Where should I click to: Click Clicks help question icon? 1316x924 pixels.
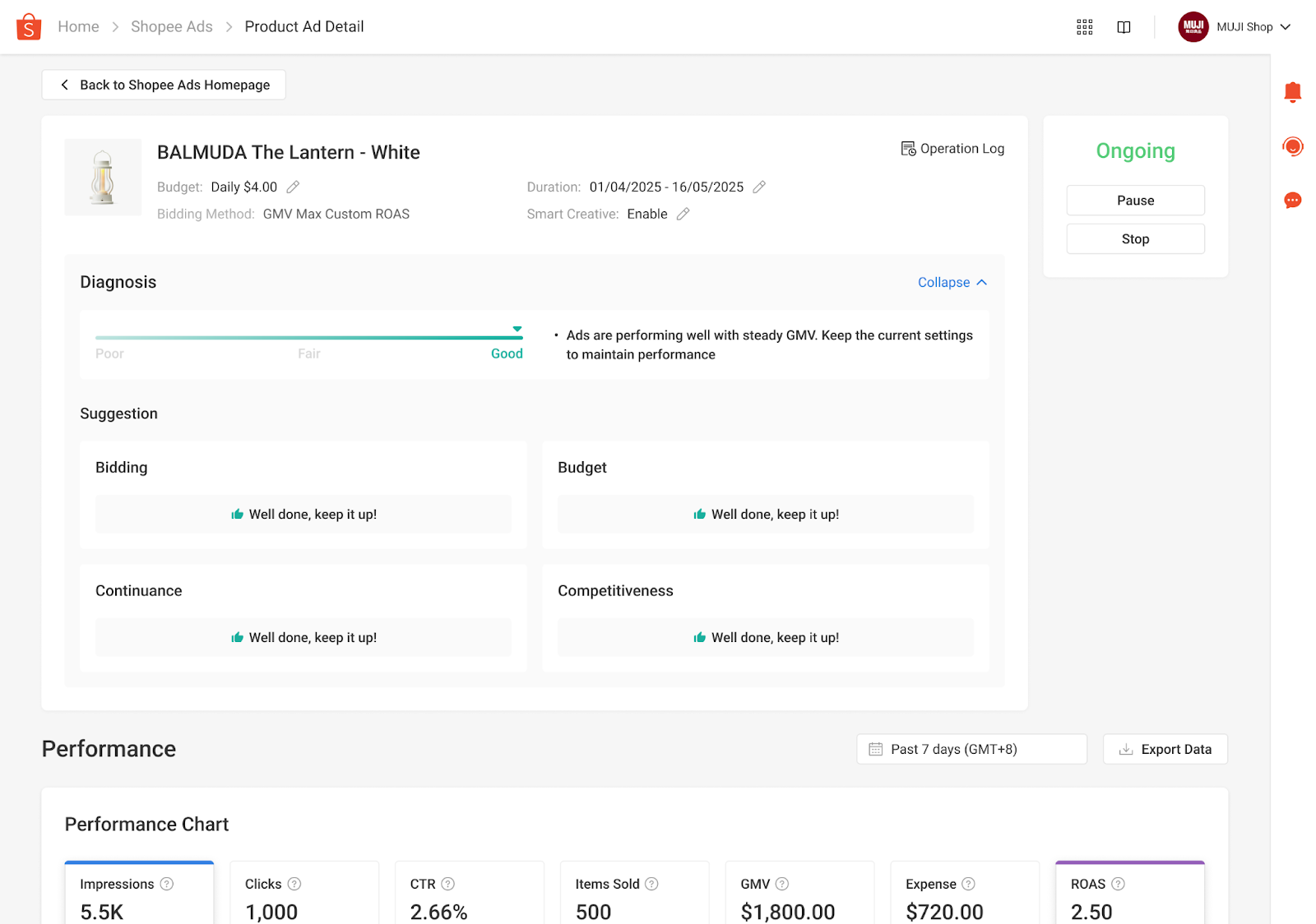294,884
